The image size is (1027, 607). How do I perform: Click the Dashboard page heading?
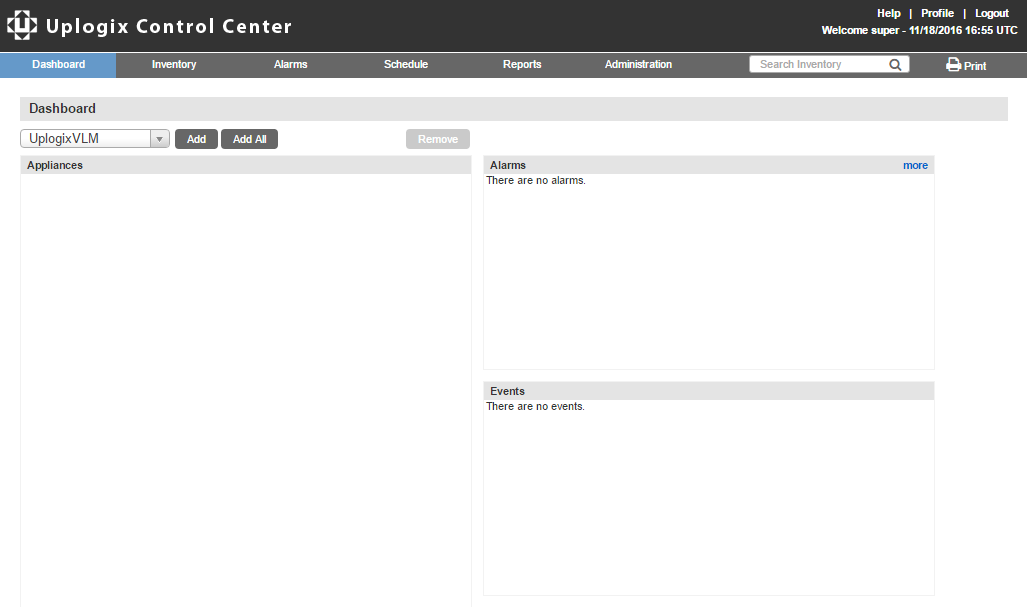pos(62,109)
